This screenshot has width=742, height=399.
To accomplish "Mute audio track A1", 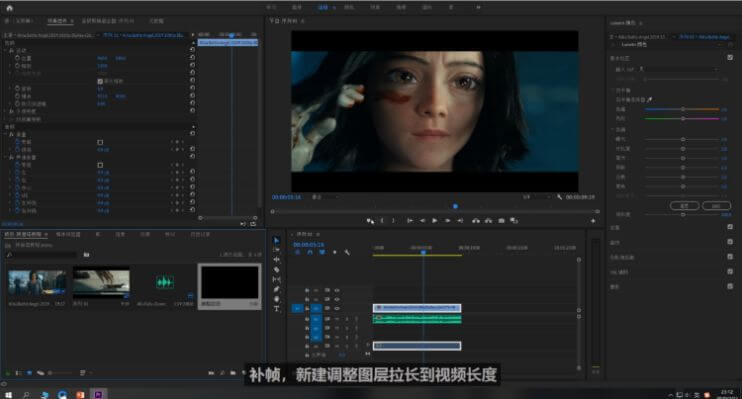I will (x=337, y=319).
